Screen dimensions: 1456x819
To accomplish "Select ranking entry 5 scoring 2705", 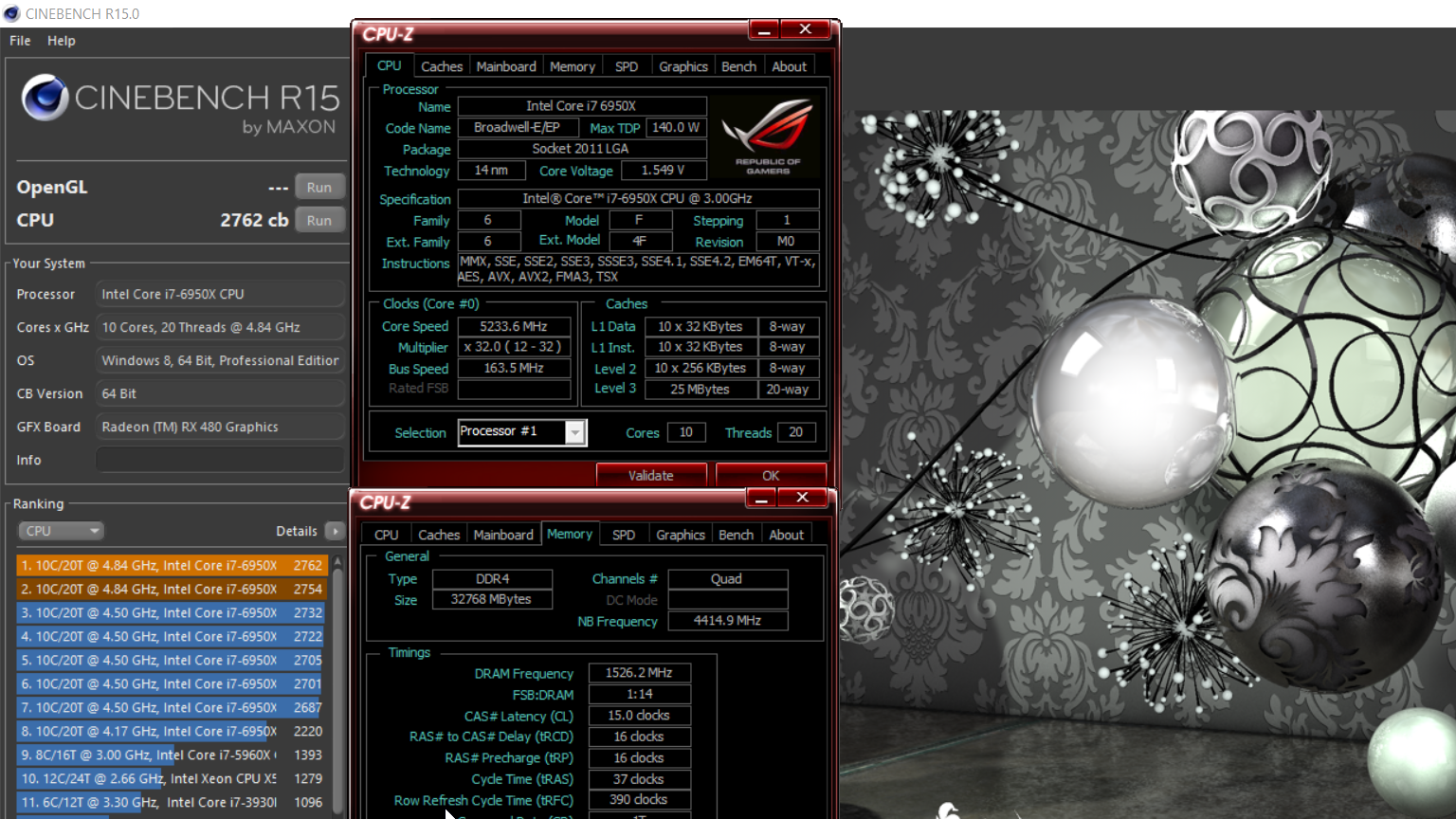I will click(172, 660).
